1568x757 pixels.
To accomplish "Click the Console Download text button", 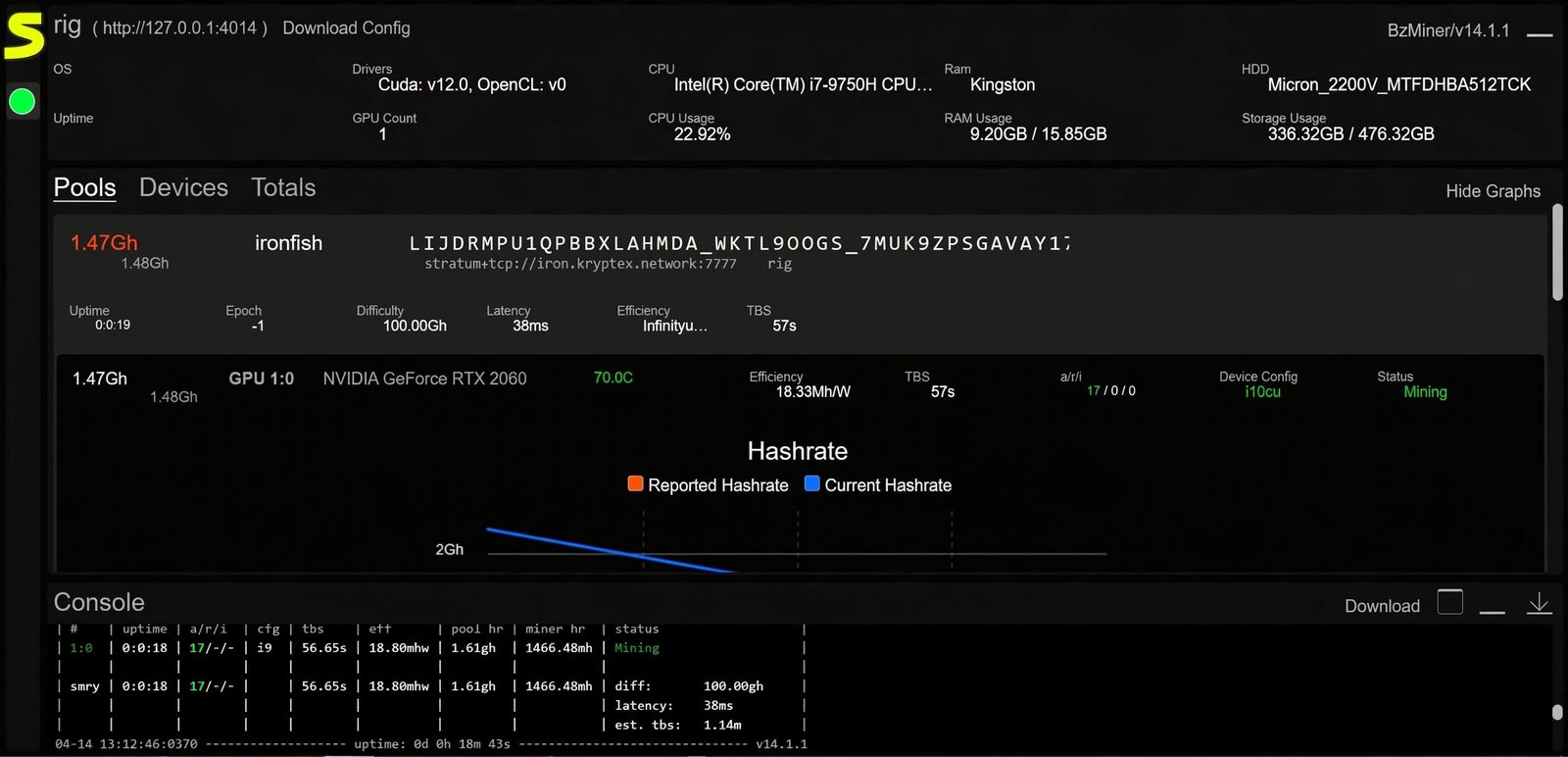I will 1382,606.
